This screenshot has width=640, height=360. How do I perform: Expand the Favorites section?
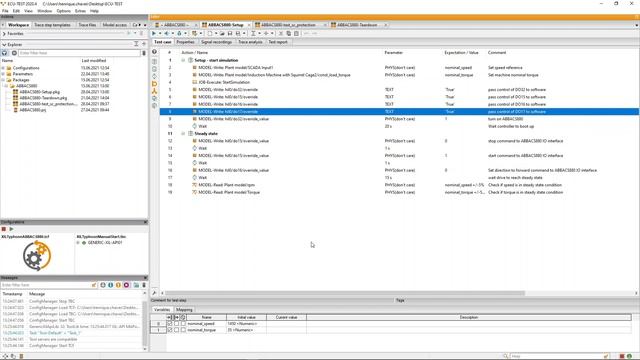(4, 34)
